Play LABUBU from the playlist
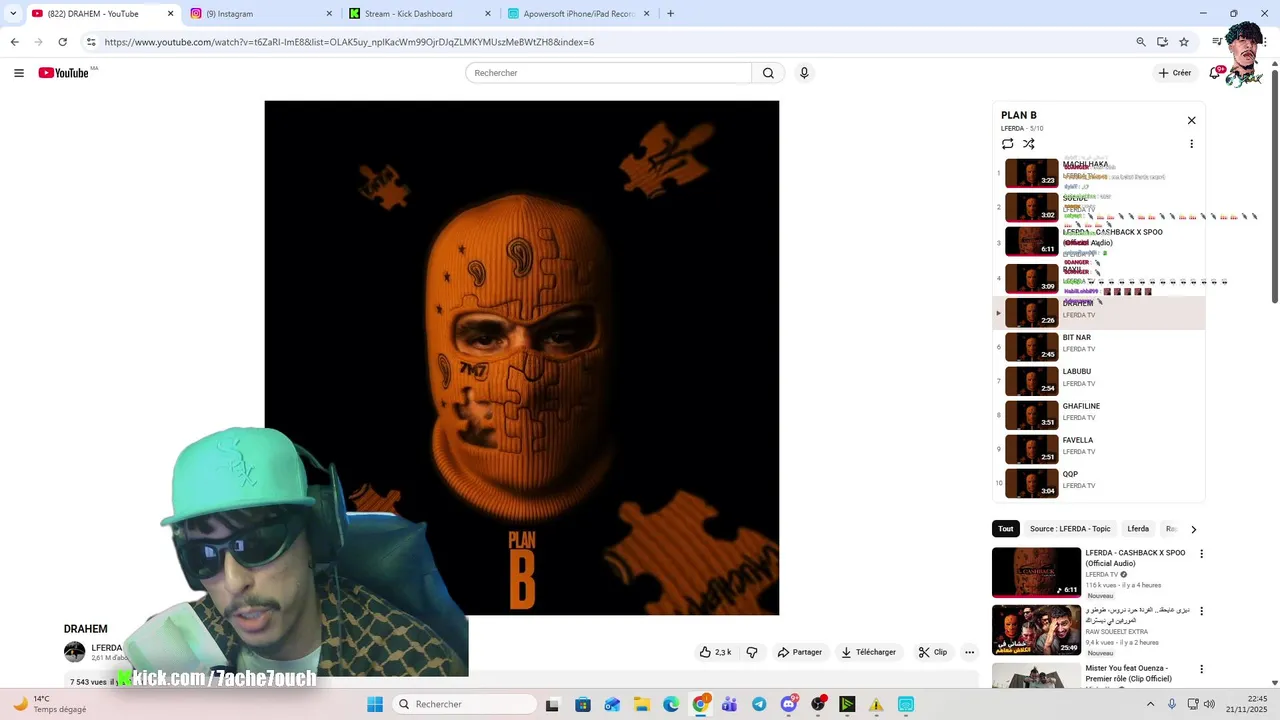The width and height of the screenshot is (1280, 720). (1099, 381)
